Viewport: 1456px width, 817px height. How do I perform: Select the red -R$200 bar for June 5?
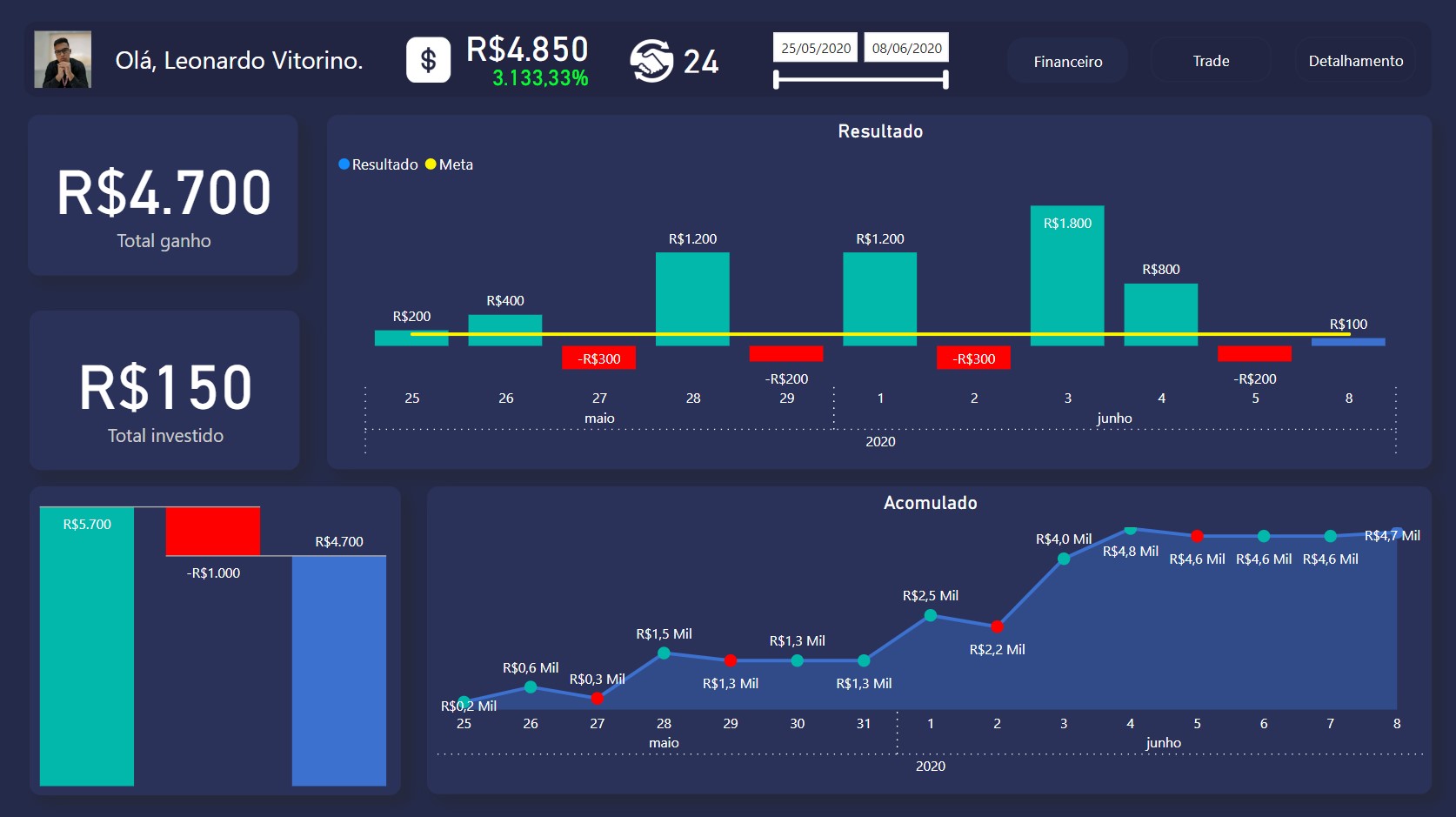click(x=1254, y=354)
